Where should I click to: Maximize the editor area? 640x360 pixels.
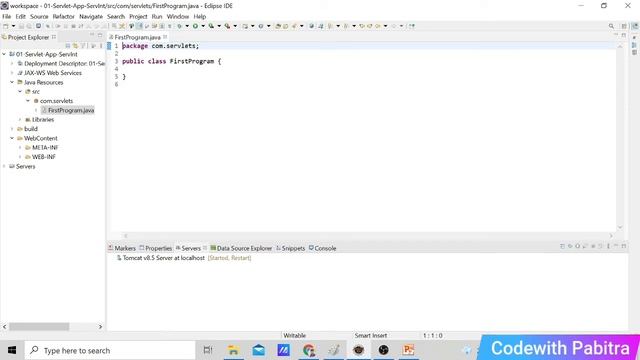point(624,36)
